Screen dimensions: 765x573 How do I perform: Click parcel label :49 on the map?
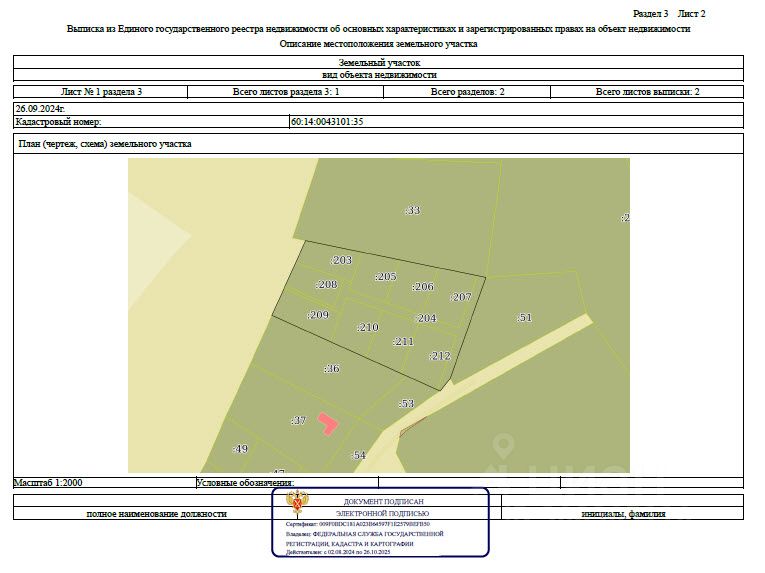(240, 449)
